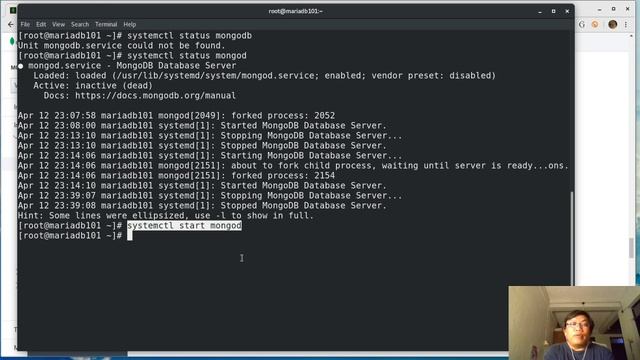Maximize the terminal window

click(x=553, y=11)
